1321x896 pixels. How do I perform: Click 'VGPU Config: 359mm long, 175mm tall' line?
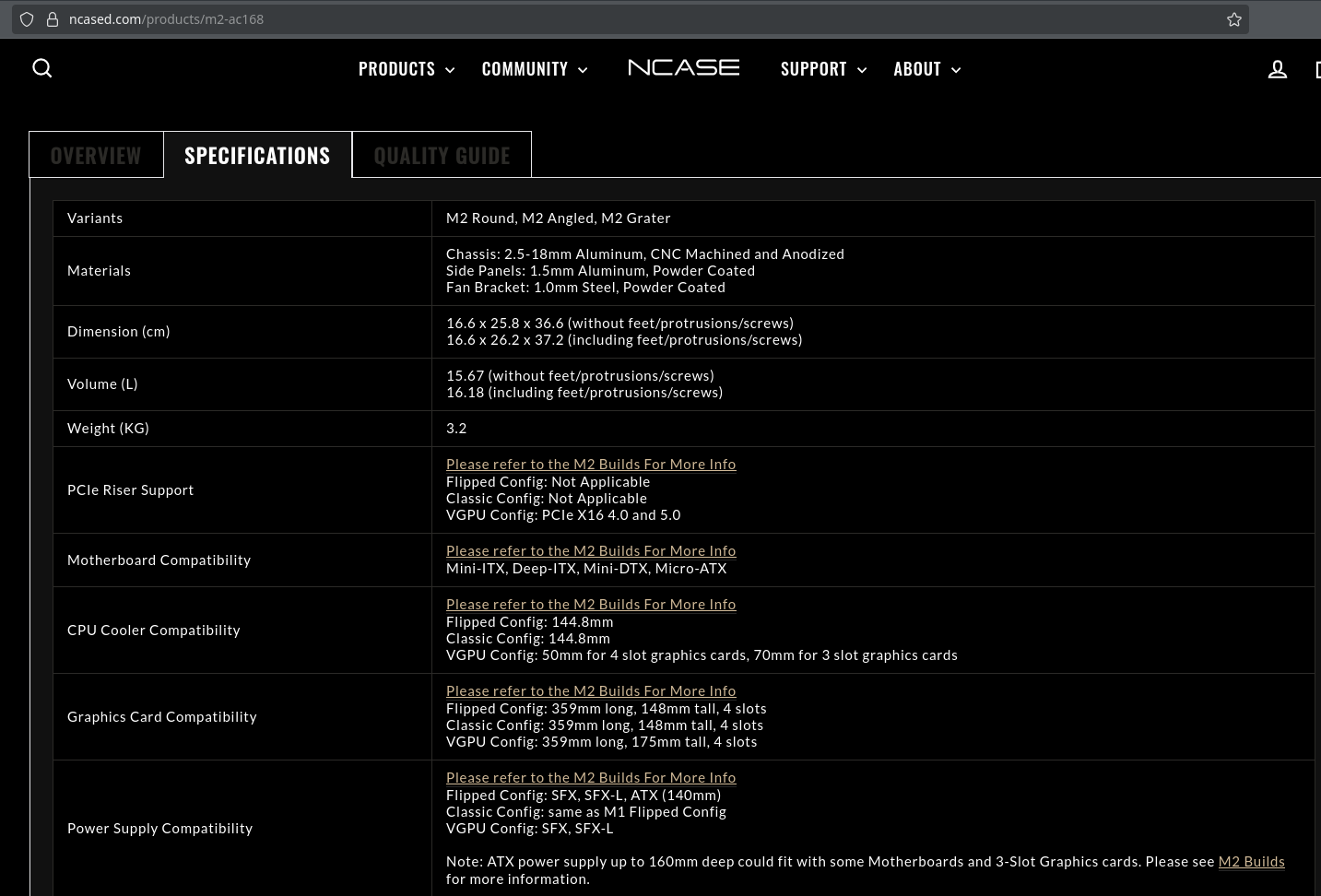tap(601, 742)
